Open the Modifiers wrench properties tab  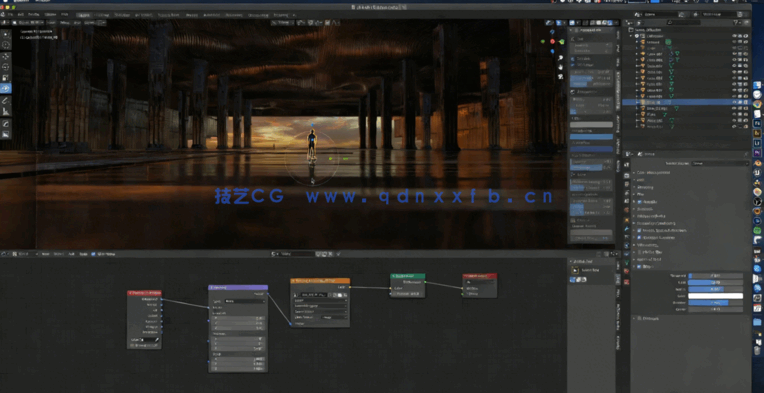[x=626, y=227]
